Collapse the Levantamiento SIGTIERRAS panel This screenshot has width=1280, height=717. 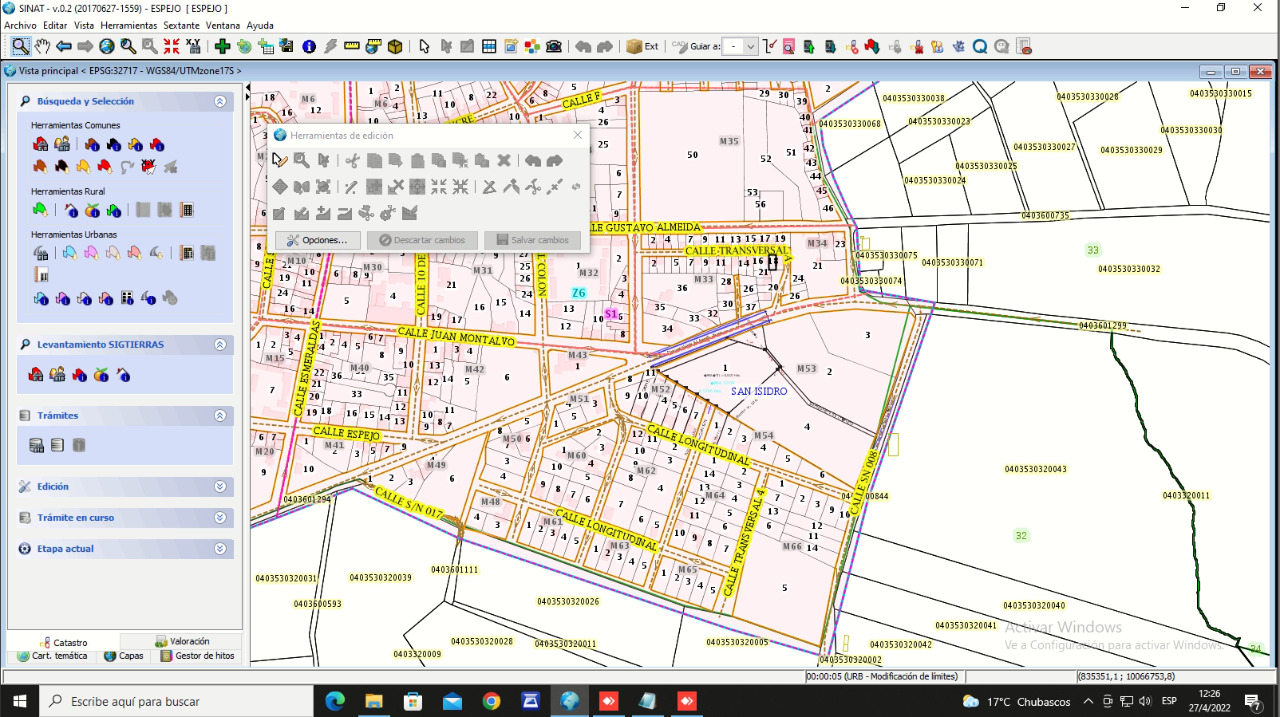click(x=220, y=344)
